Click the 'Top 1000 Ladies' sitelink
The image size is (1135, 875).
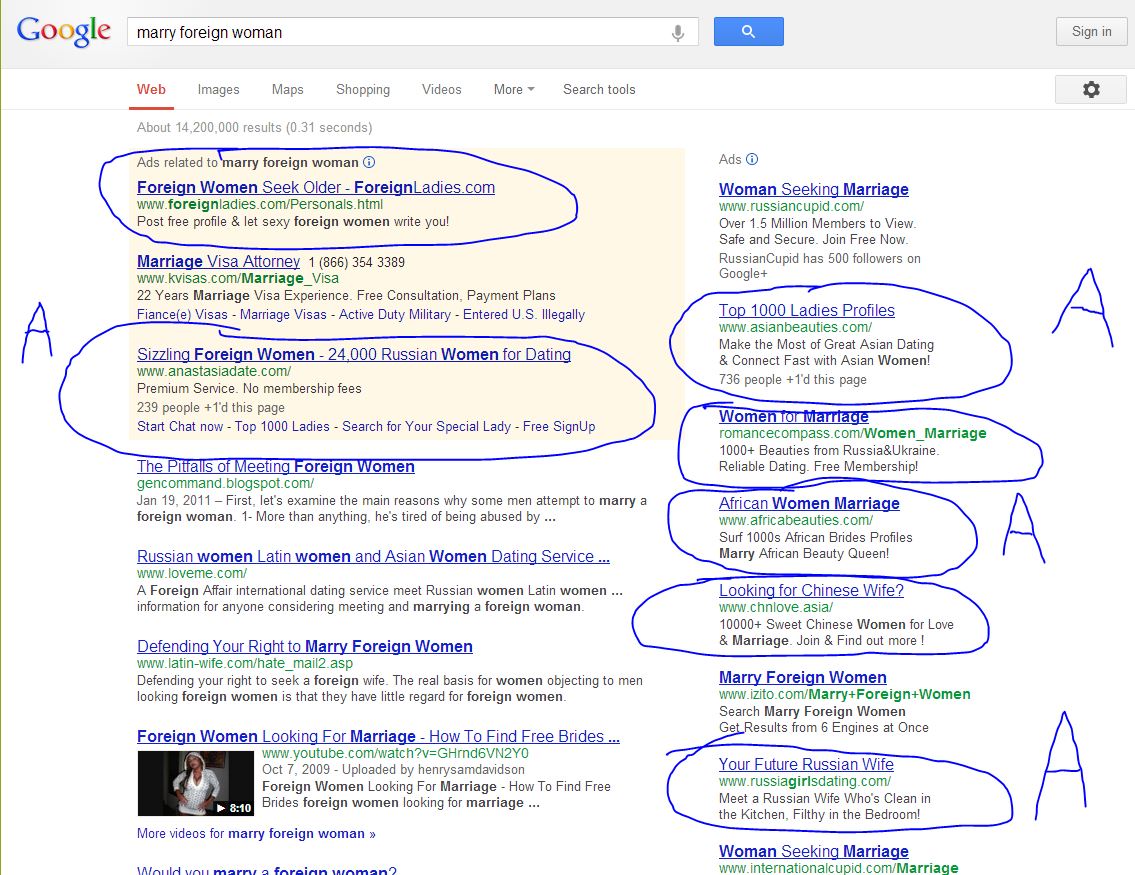click(x=282, y=427)
